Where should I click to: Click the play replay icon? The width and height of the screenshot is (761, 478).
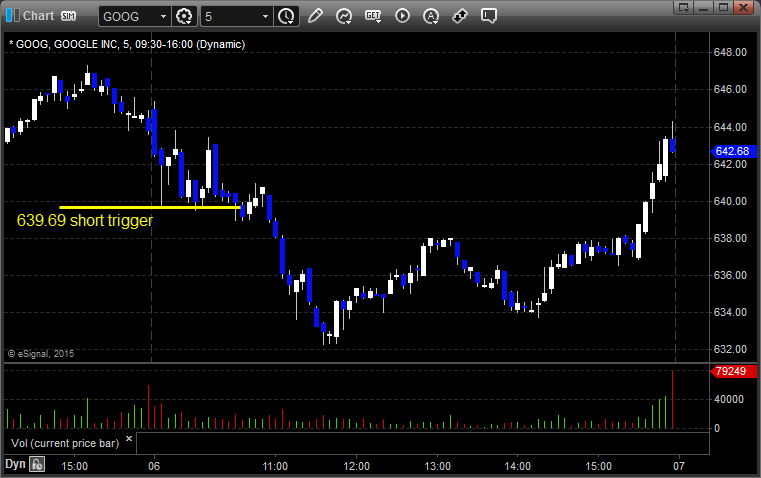(x=402, y=16)
